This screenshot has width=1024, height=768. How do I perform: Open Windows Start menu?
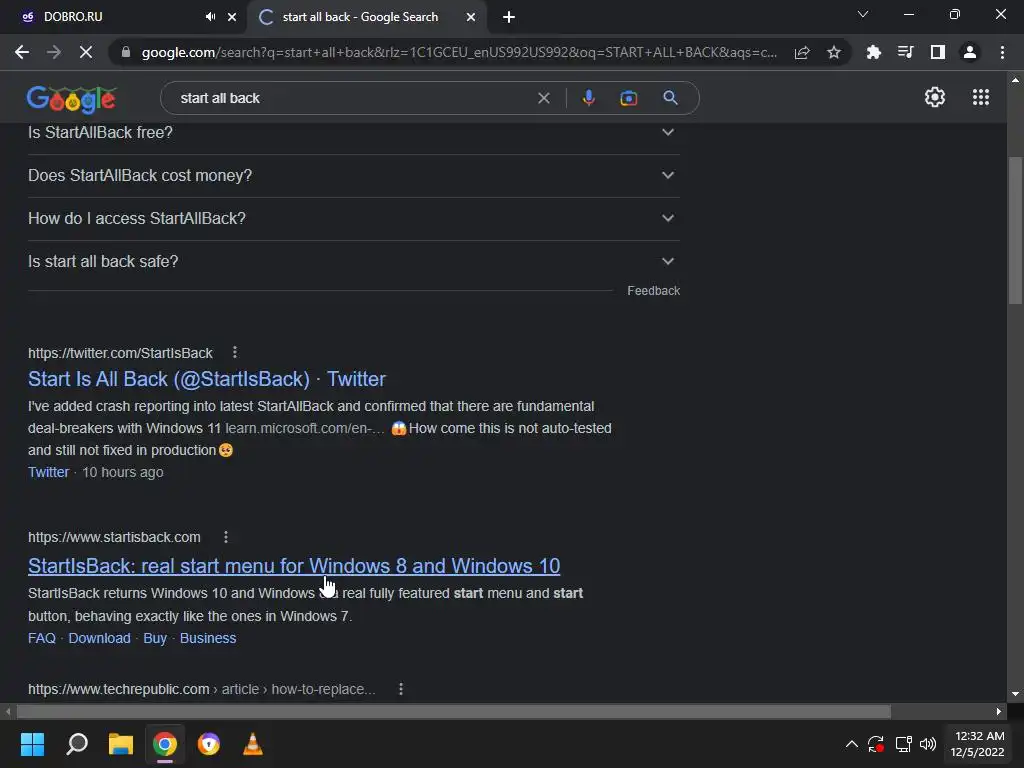[32, 744]
